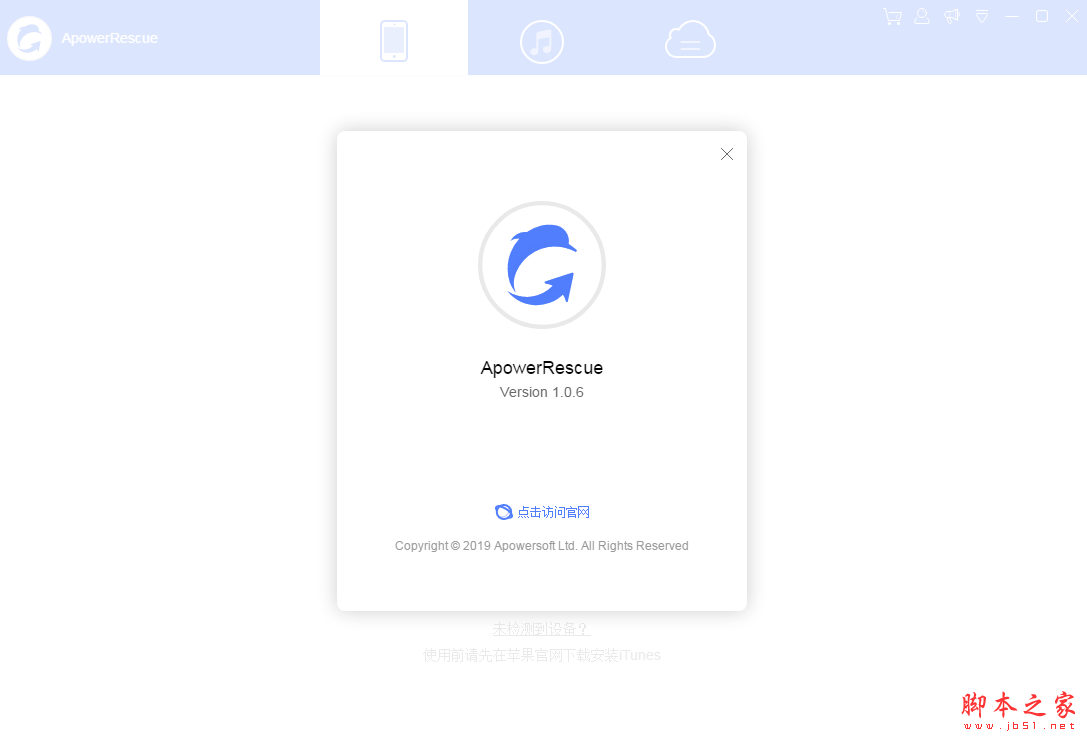This screenshot has height=737, width=1087.
Task: Open the official website link
Action: tap(542, 512)
